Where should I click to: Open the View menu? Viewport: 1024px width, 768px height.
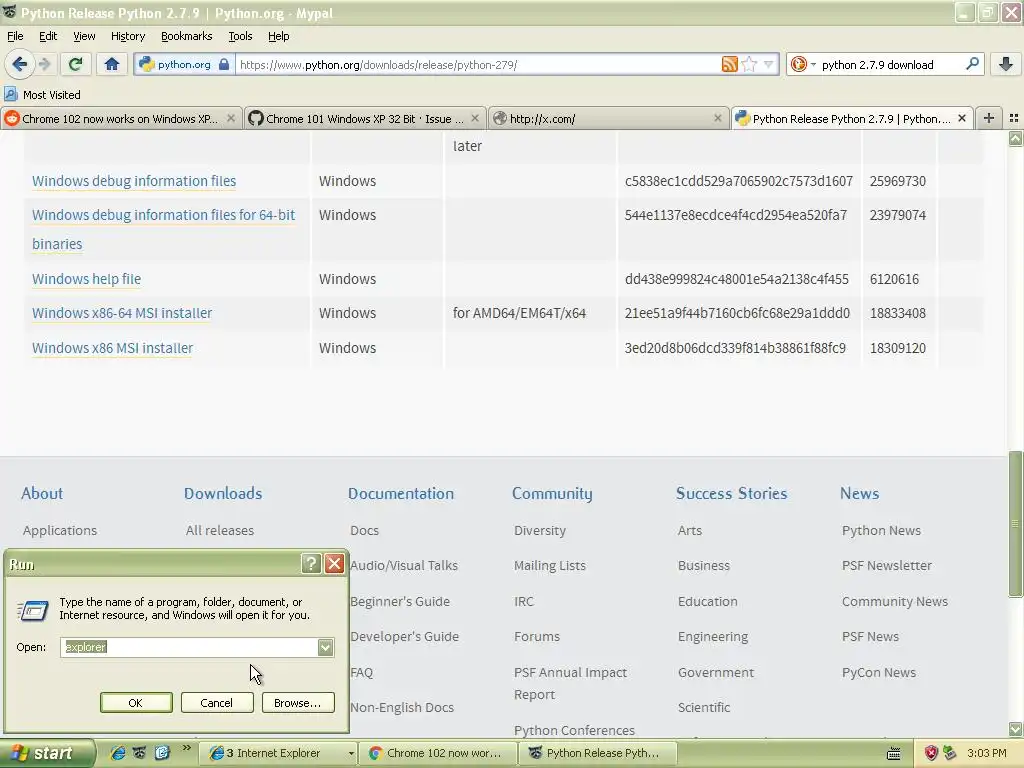click(84, 36)
